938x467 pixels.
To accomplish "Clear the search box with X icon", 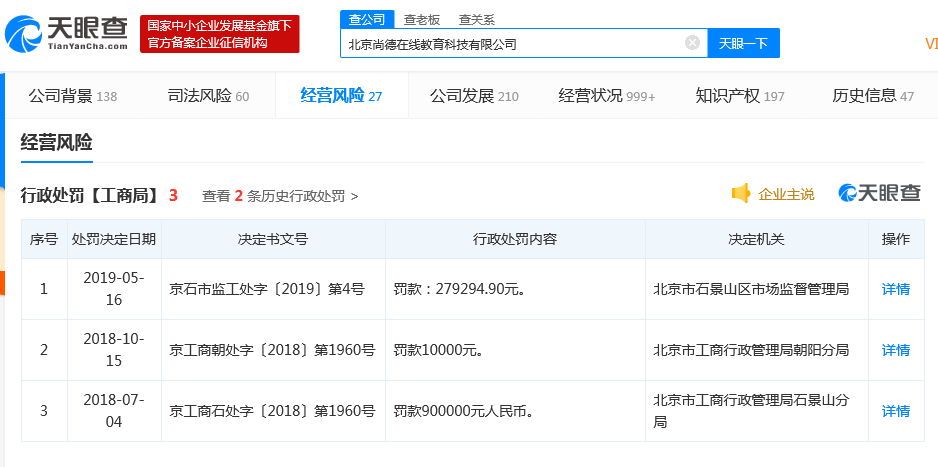I will pos(692,43).
